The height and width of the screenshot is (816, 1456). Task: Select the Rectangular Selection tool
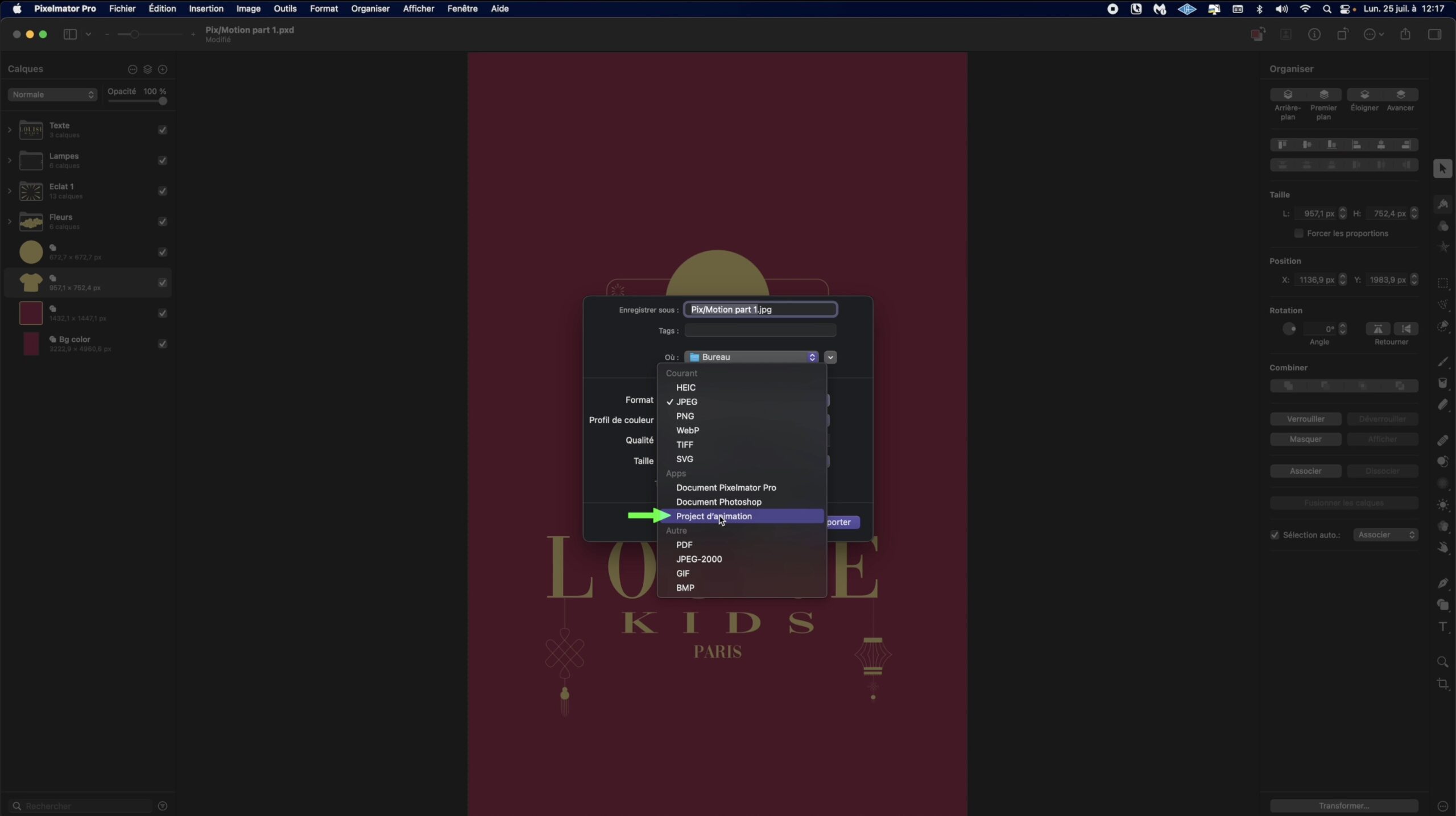point(1443,283)
